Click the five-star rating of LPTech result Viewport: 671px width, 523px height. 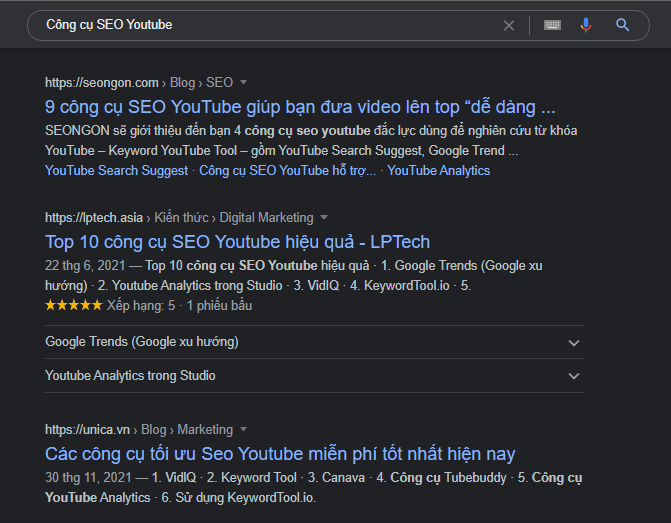pos(74,305)
